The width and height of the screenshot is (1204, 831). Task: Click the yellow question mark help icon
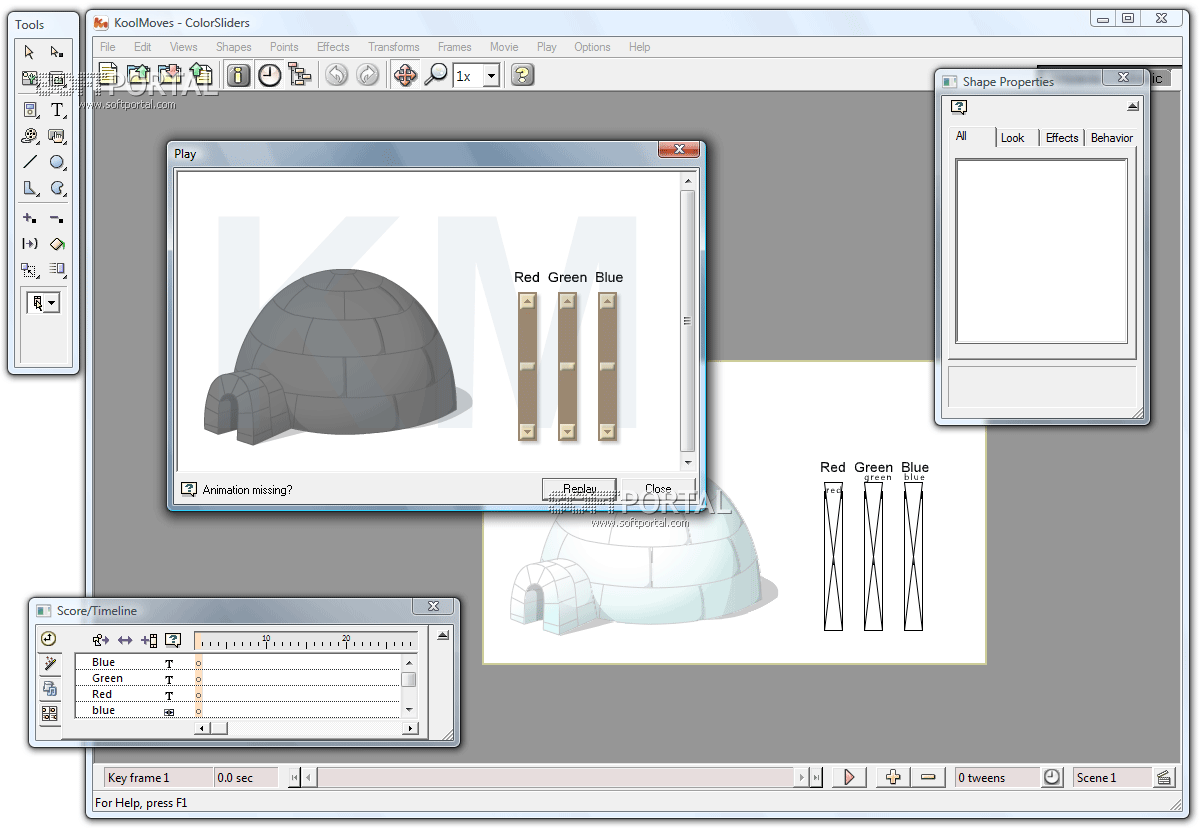[521, 75]
